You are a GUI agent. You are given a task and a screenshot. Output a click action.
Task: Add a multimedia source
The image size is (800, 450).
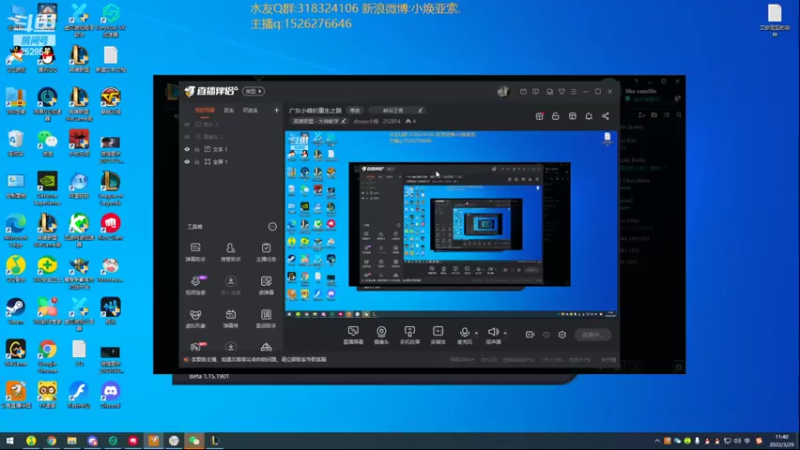click(438, 335)
